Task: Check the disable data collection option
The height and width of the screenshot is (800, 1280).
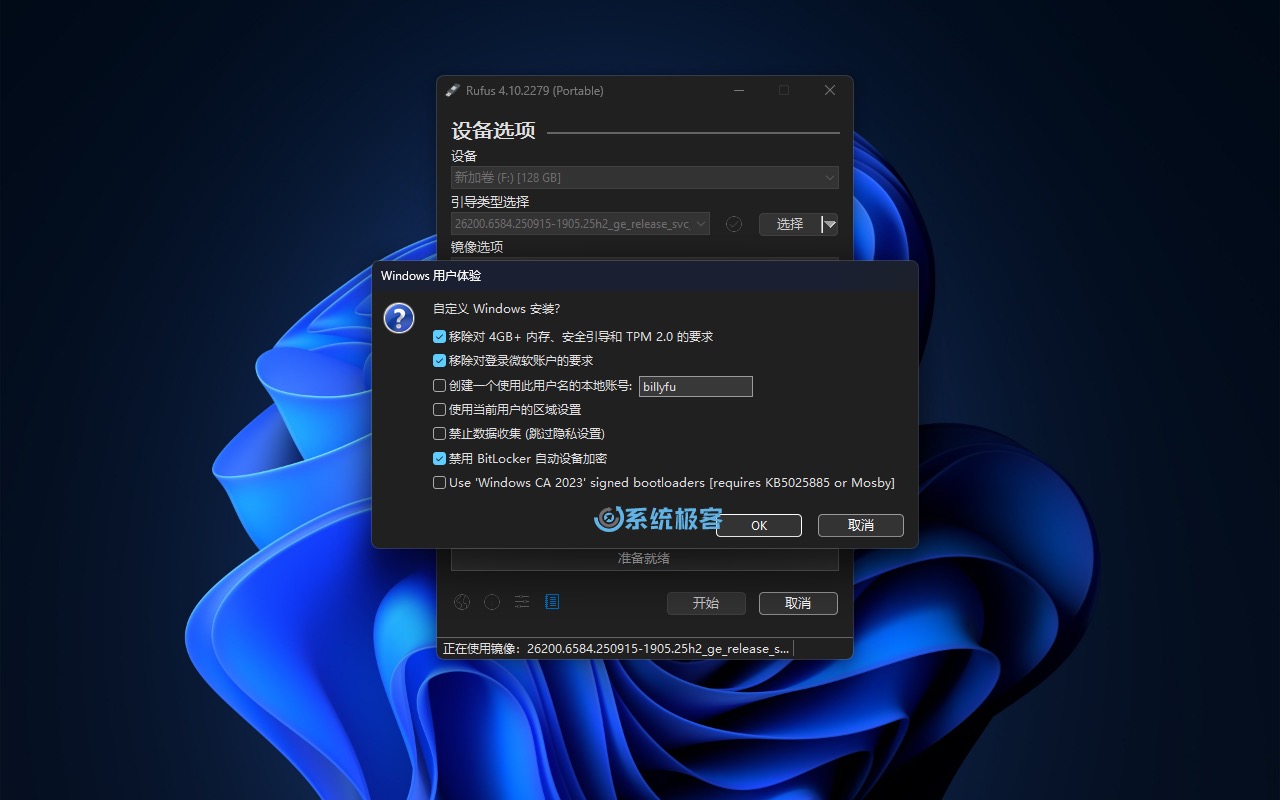Action: [439, 434]
